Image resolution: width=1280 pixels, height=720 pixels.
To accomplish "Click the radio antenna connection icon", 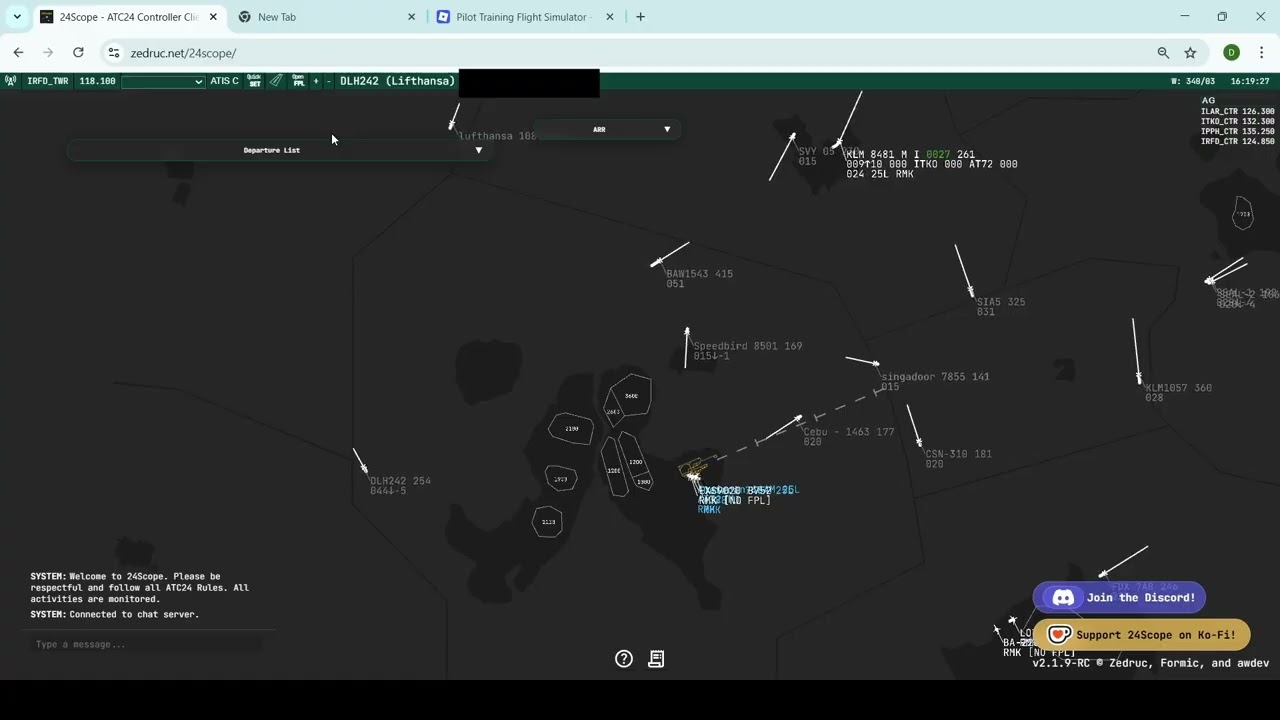I will click(10, 81).
